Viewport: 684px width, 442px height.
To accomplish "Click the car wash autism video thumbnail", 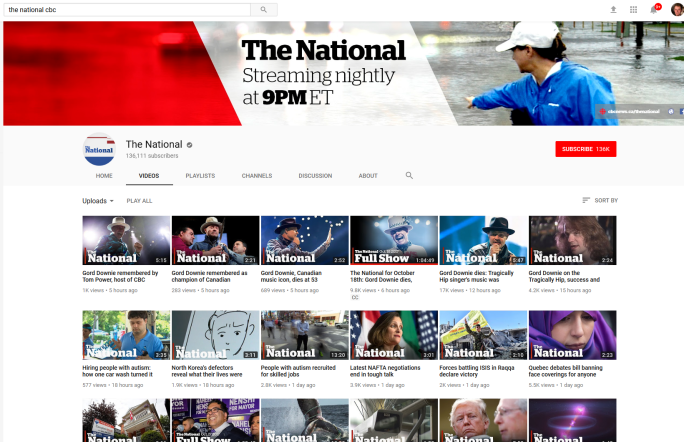I will 126,335.
